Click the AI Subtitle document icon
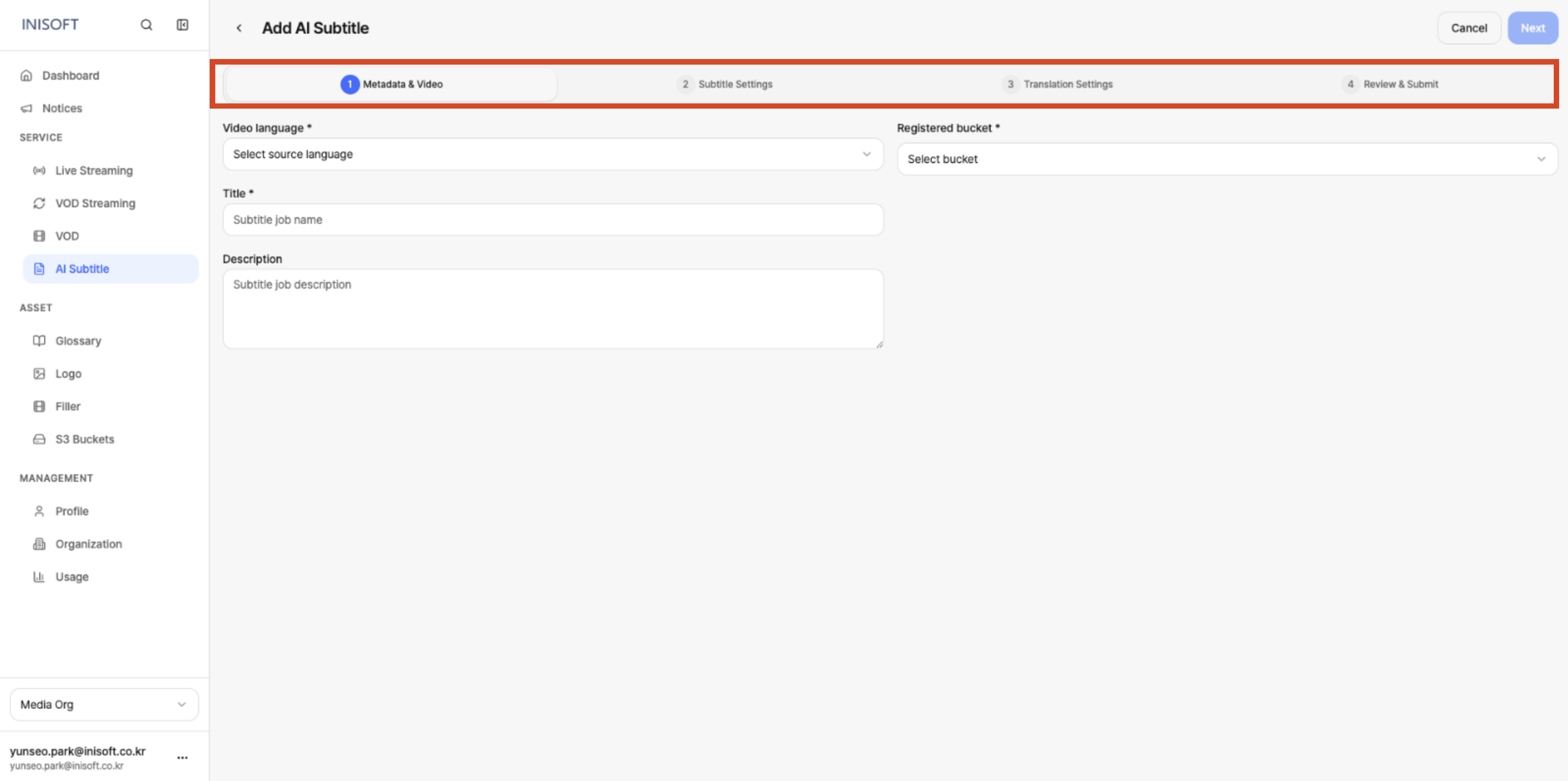The image size is (1568, 781). coord(39,269)
